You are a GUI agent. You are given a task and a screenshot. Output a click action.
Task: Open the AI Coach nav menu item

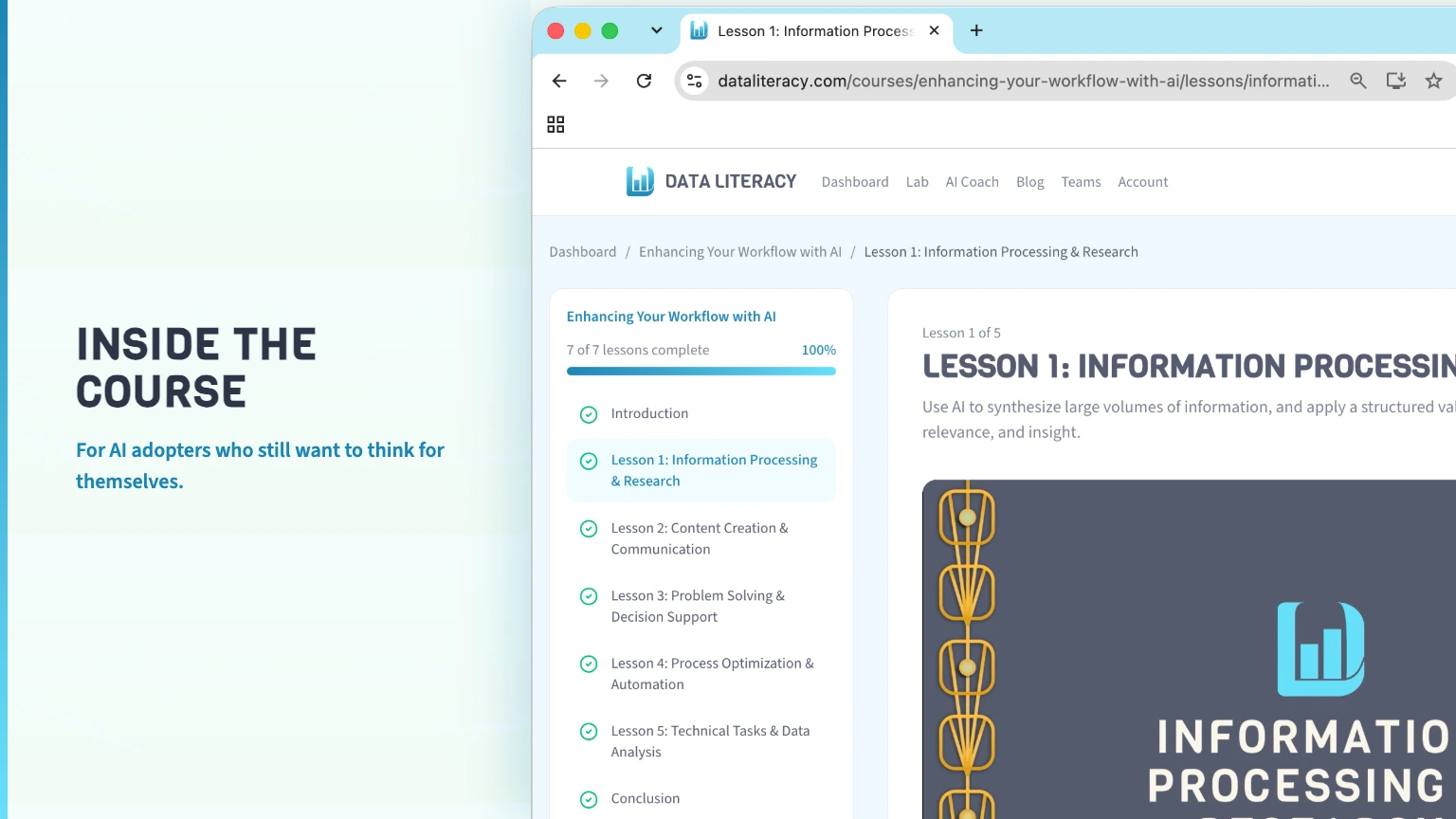[x=972, y=182]
